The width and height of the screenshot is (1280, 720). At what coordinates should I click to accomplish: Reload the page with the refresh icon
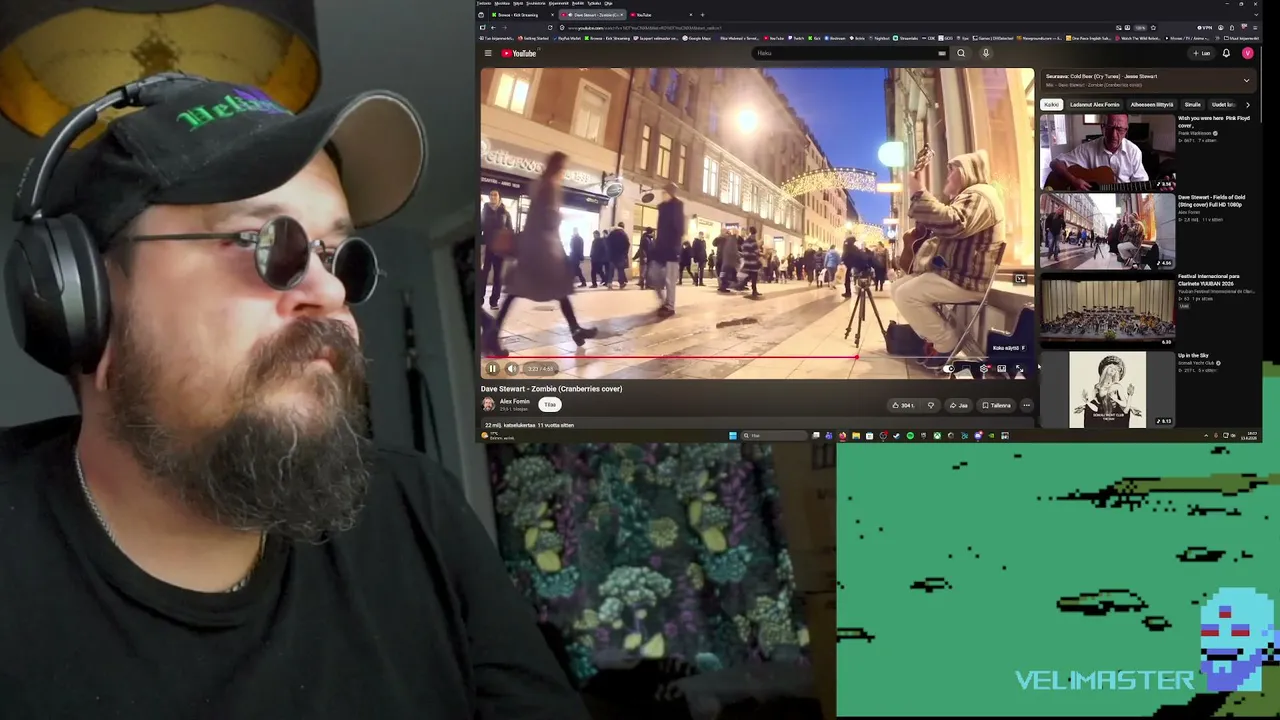549,27
